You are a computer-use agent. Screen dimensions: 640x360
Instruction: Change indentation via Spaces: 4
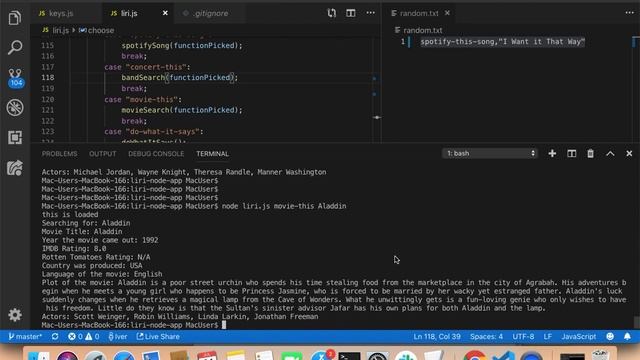pyautogui.click(x=486, y=336)
